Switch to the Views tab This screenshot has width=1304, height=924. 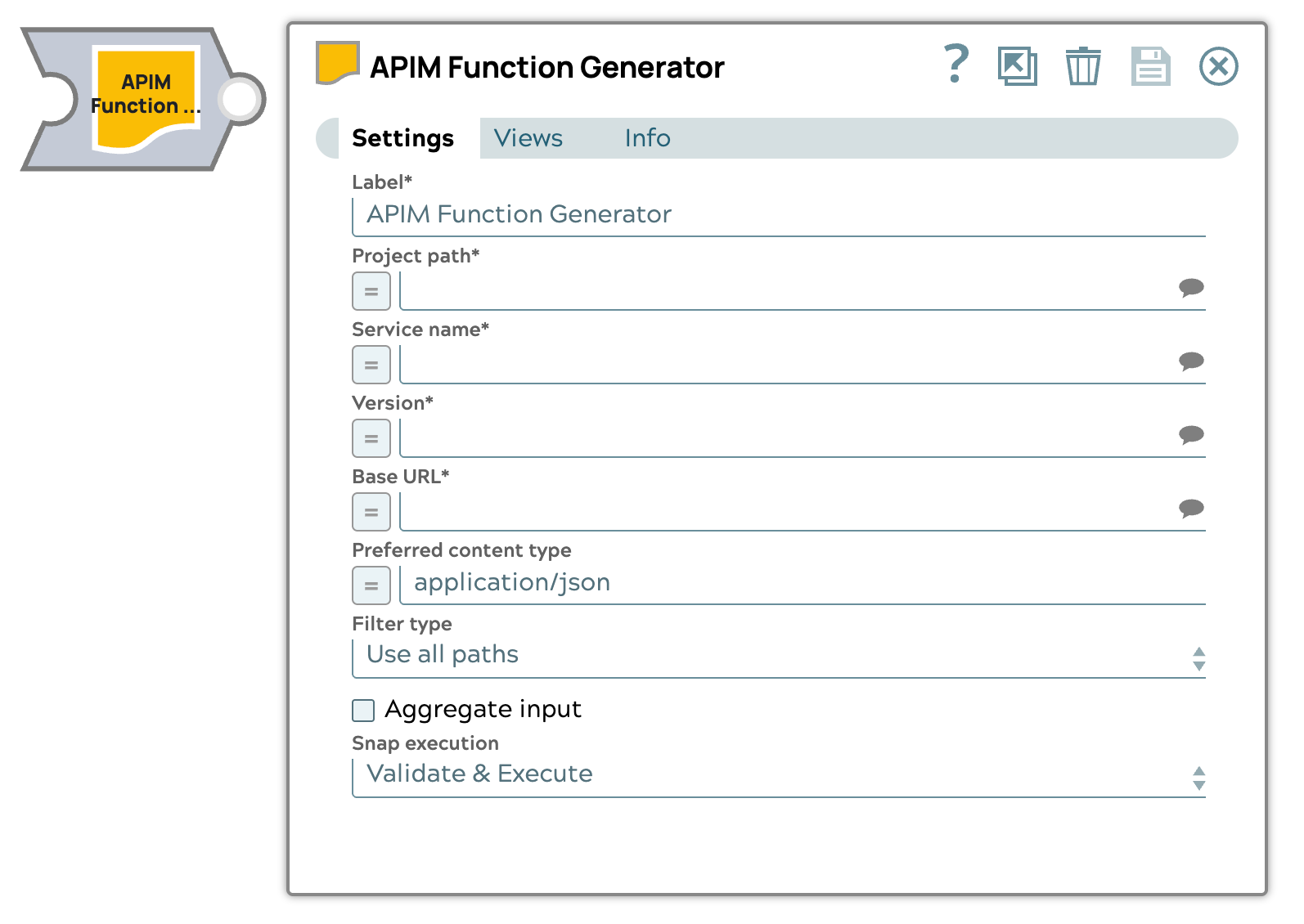click(x=528, y=138)
